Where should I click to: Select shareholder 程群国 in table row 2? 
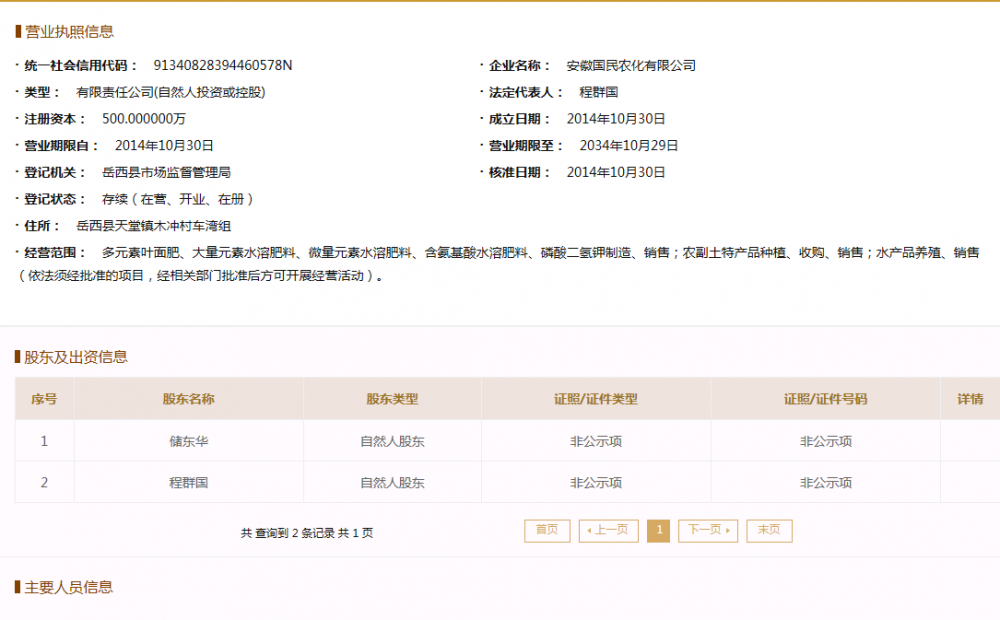[x=189, y=483]
